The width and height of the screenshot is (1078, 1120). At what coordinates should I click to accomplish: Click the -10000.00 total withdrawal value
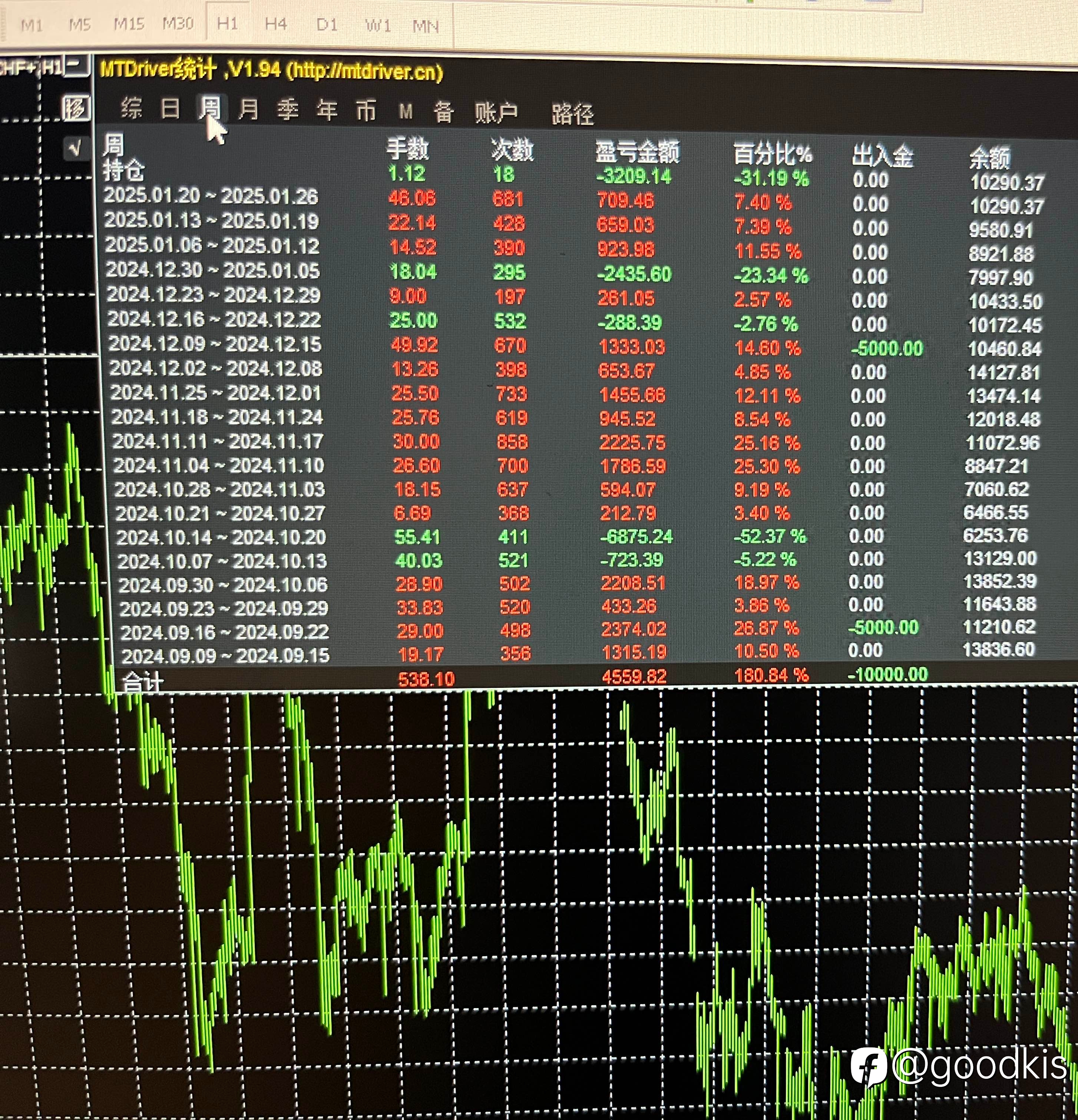click(x=887, y=674)
